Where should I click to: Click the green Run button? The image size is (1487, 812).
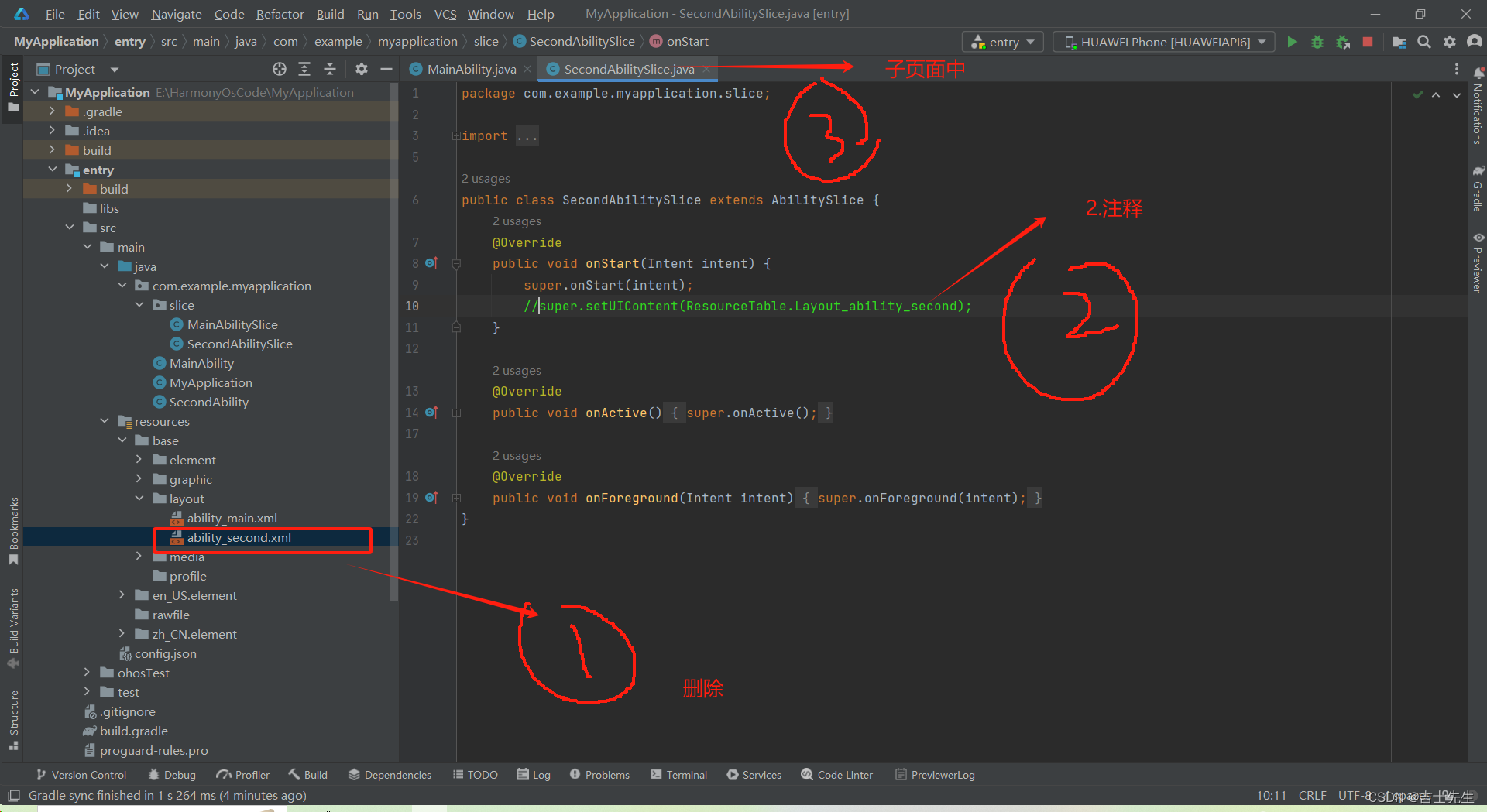pyautogui.click(x=1292, y=42)
